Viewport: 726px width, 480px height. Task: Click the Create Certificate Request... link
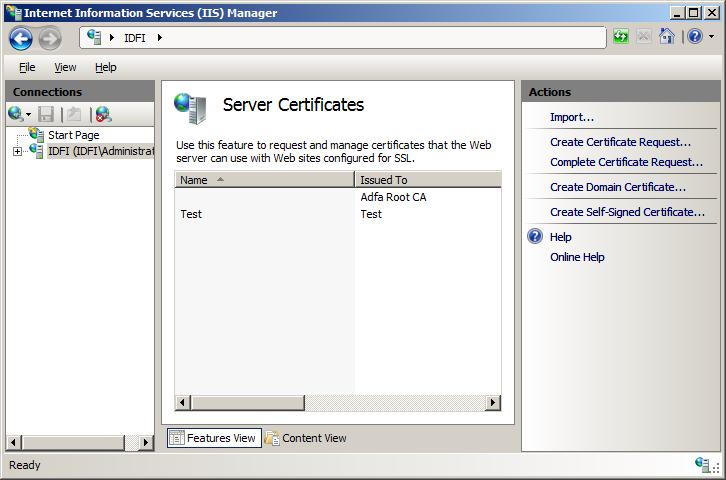620,142
